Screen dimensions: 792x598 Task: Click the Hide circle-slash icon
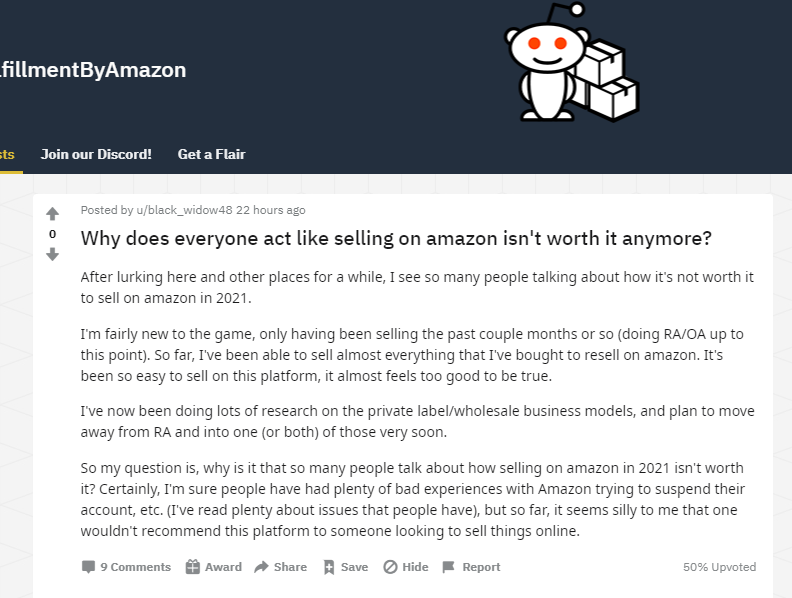point(390,567)
